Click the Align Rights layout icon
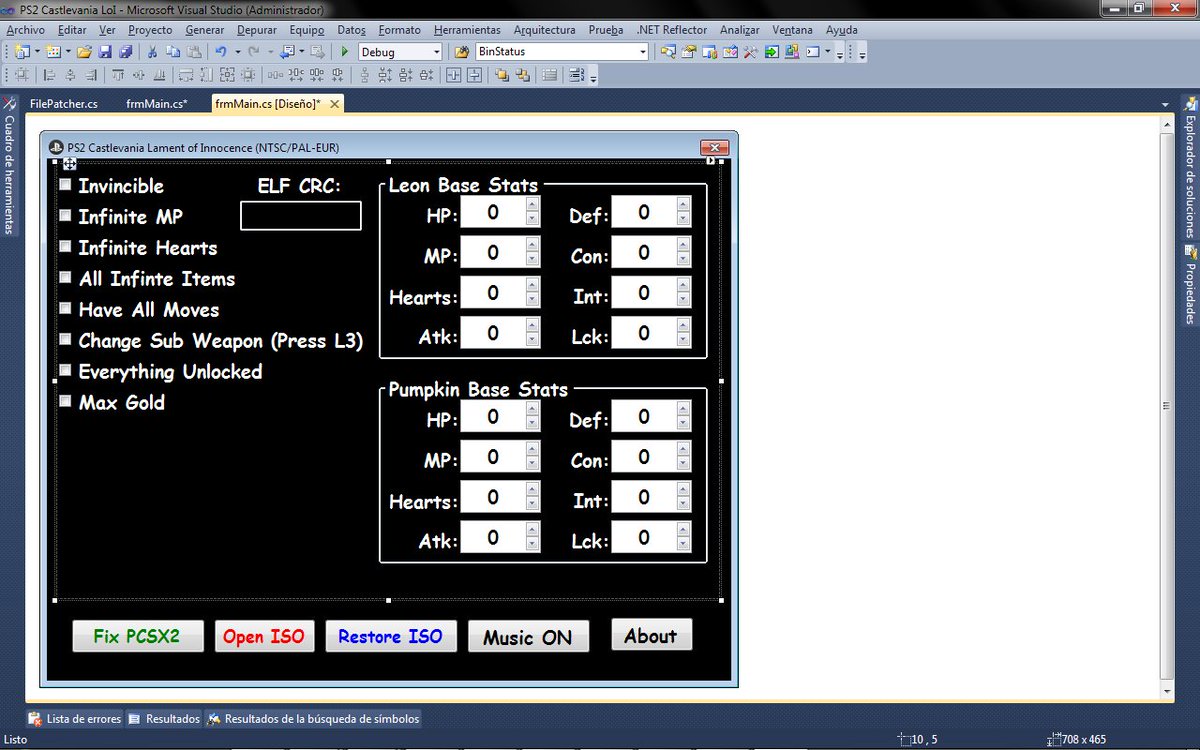The width and height of the screenshot is (1200, 750). [91, 75]
